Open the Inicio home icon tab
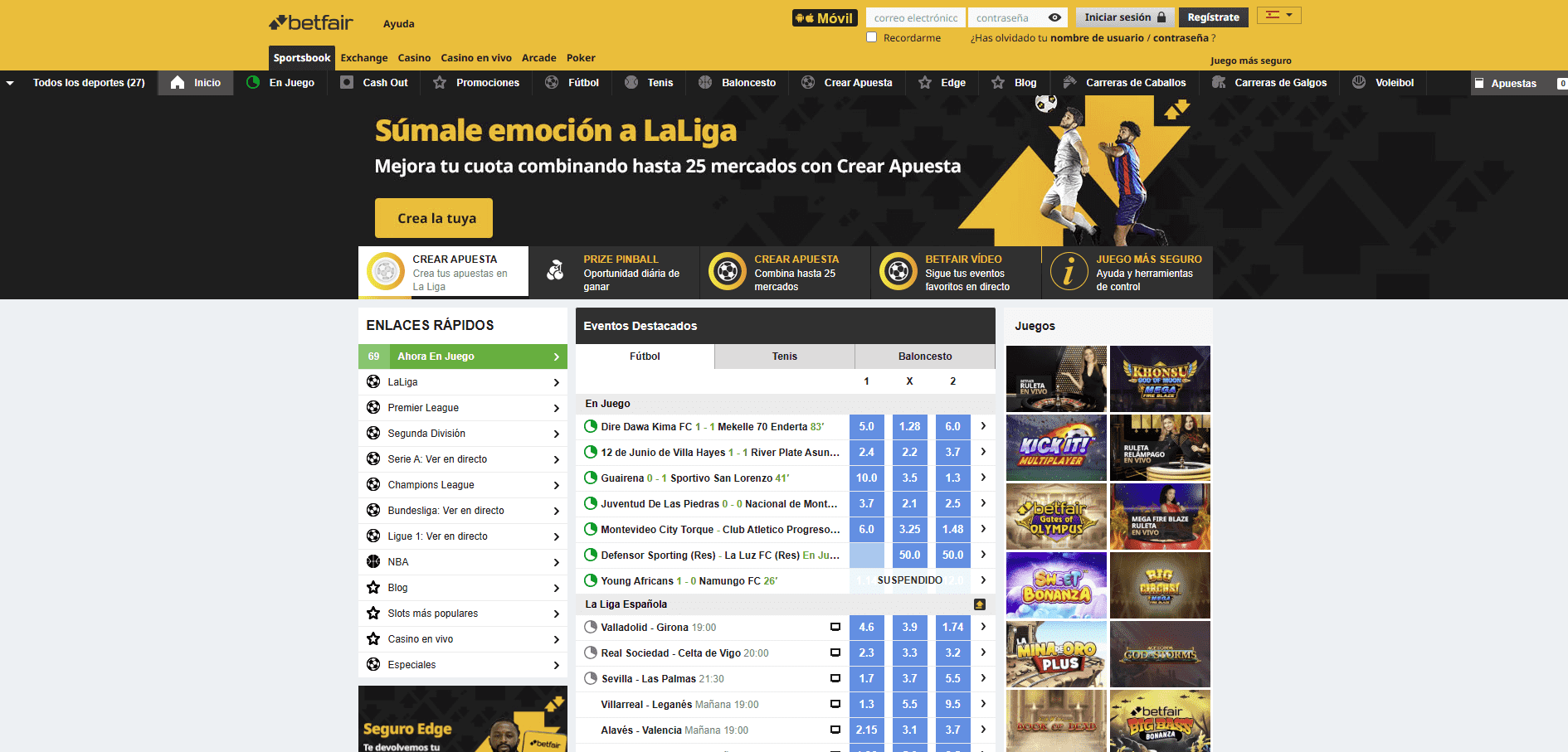 178,82
